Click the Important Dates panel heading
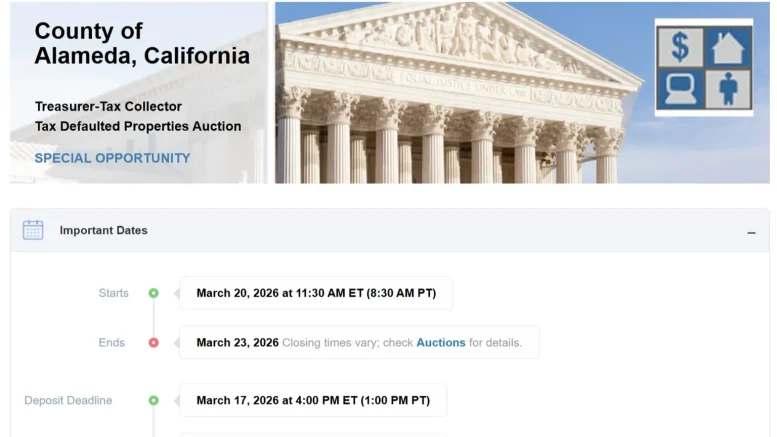The height and width of the screenshot is (437, 777). point(103,230)
